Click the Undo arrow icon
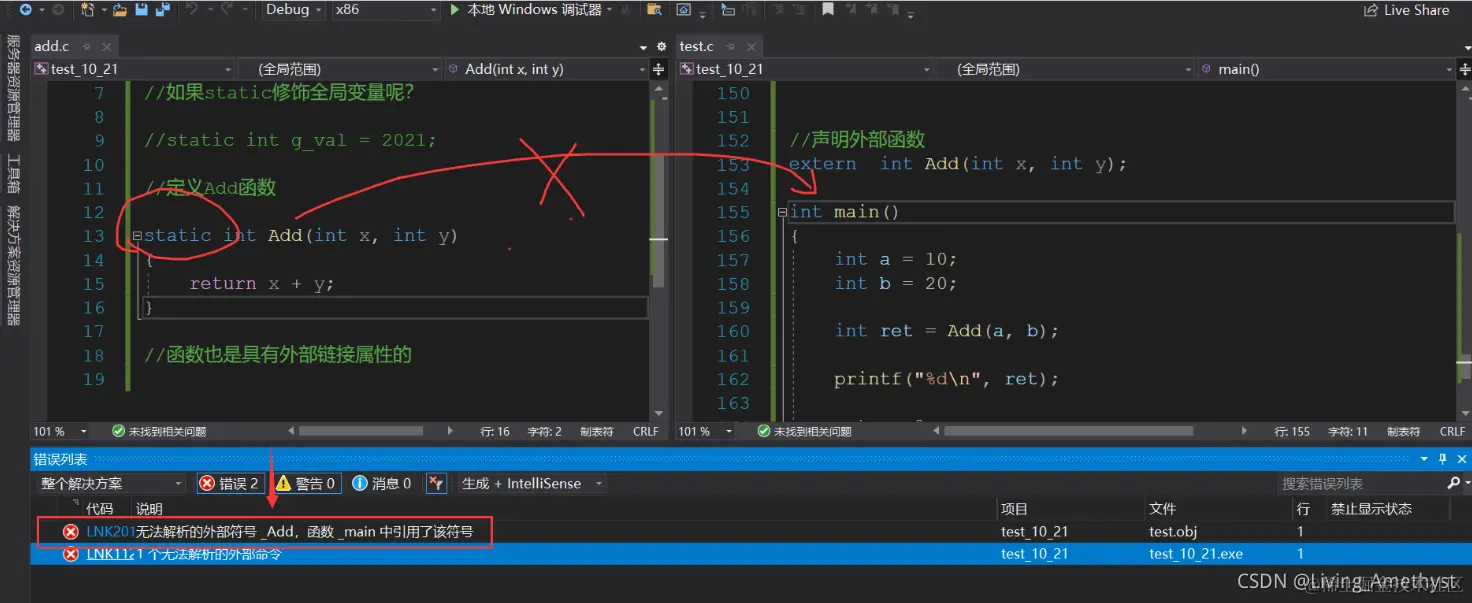1472x603 pixels. (x=192, y=9)
